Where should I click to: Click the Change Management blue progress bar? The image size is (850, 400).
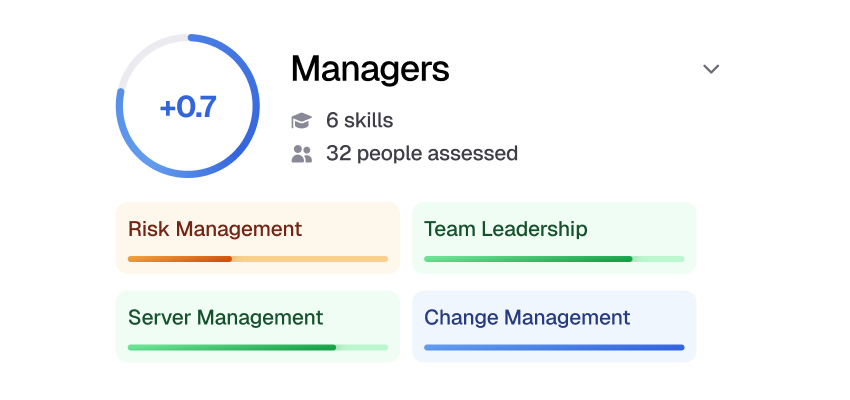tap(553, 347)
